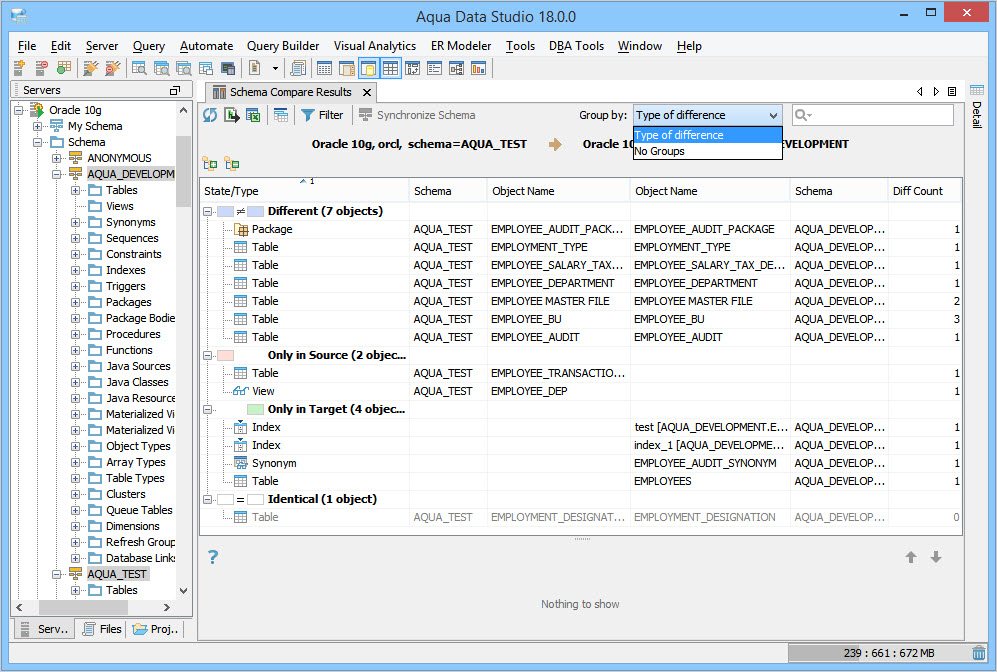Image resolution: width=997 pixels, height=672 pixels.
Task: Click the Unregister Server icon with red minus
Action: click(41, 67)
